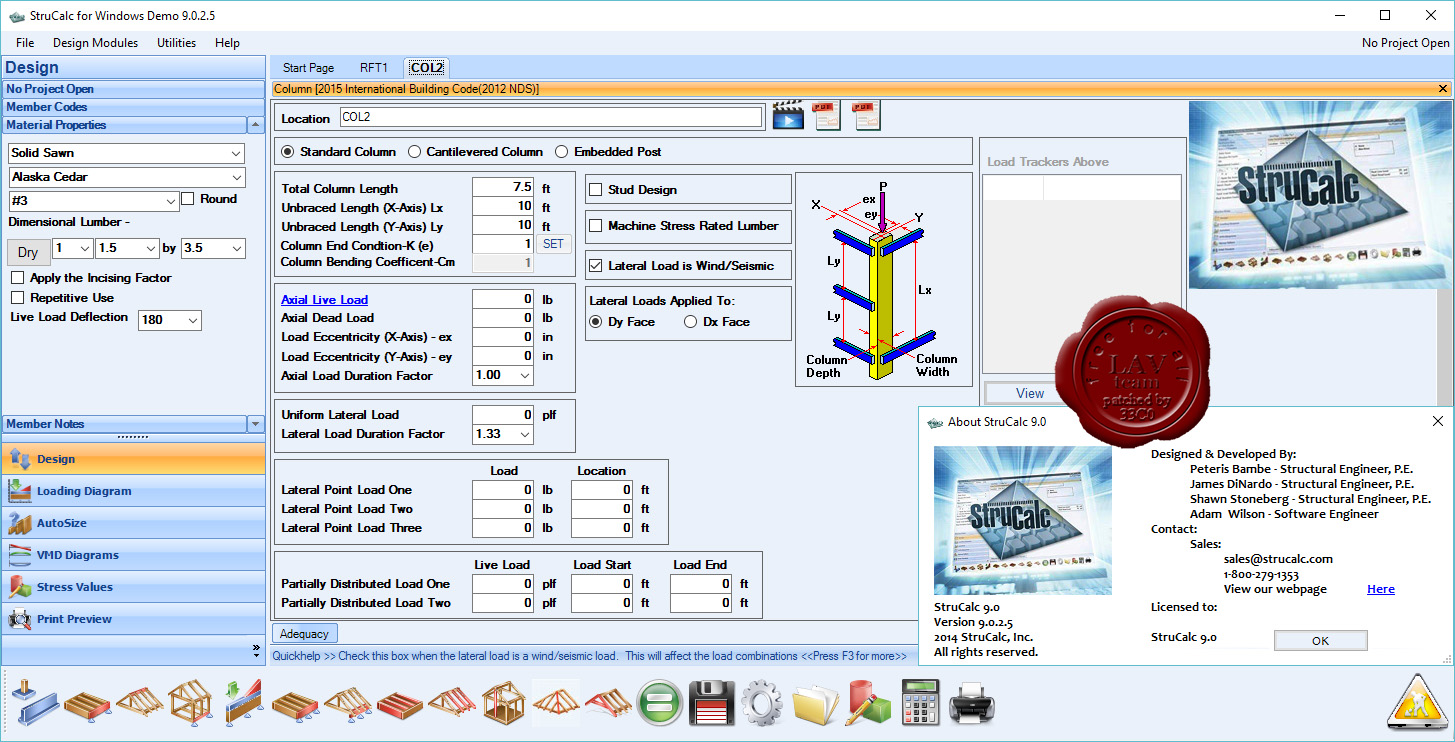Toggle the Round checkbox
The height and width of the screenshot is (742, 1455).
(x=187, y=199)
